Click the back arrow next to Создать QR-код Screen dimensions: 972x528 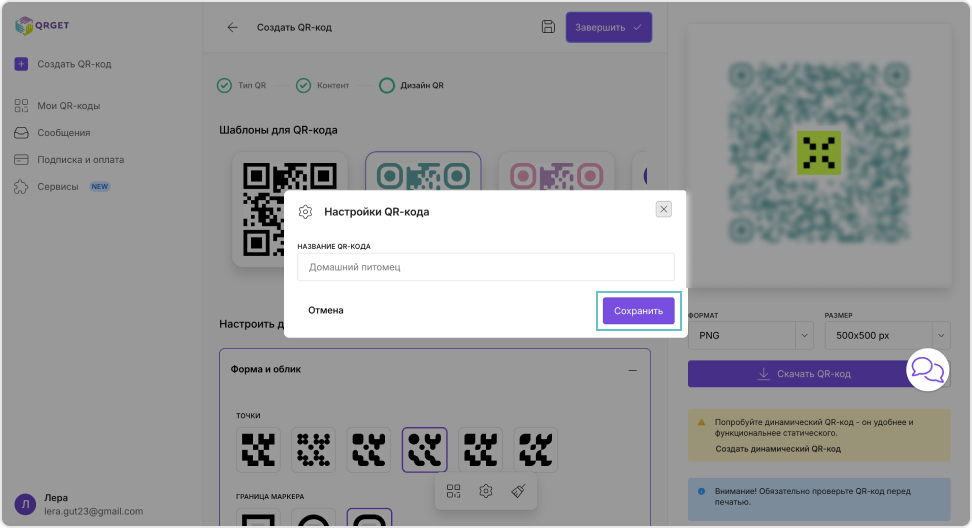[x=233, y=27]
